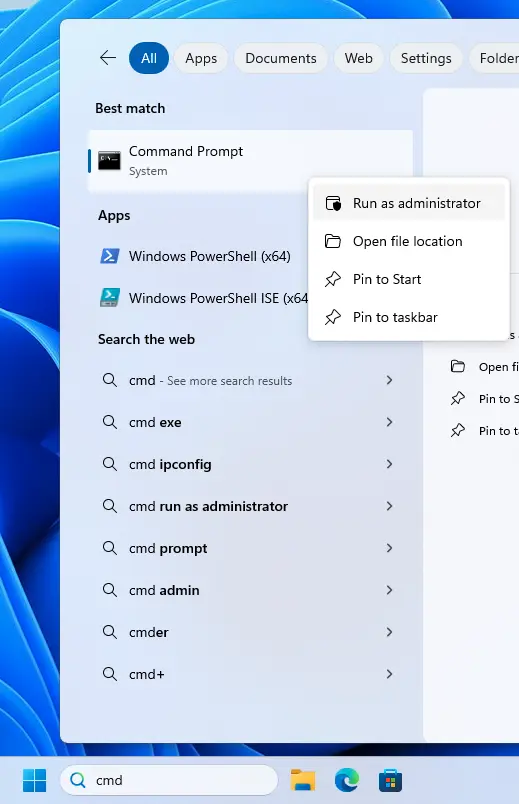This screenshot has width=519, height=804.
Task: Choose Open file location in context menu
Action: click(409, 241)
